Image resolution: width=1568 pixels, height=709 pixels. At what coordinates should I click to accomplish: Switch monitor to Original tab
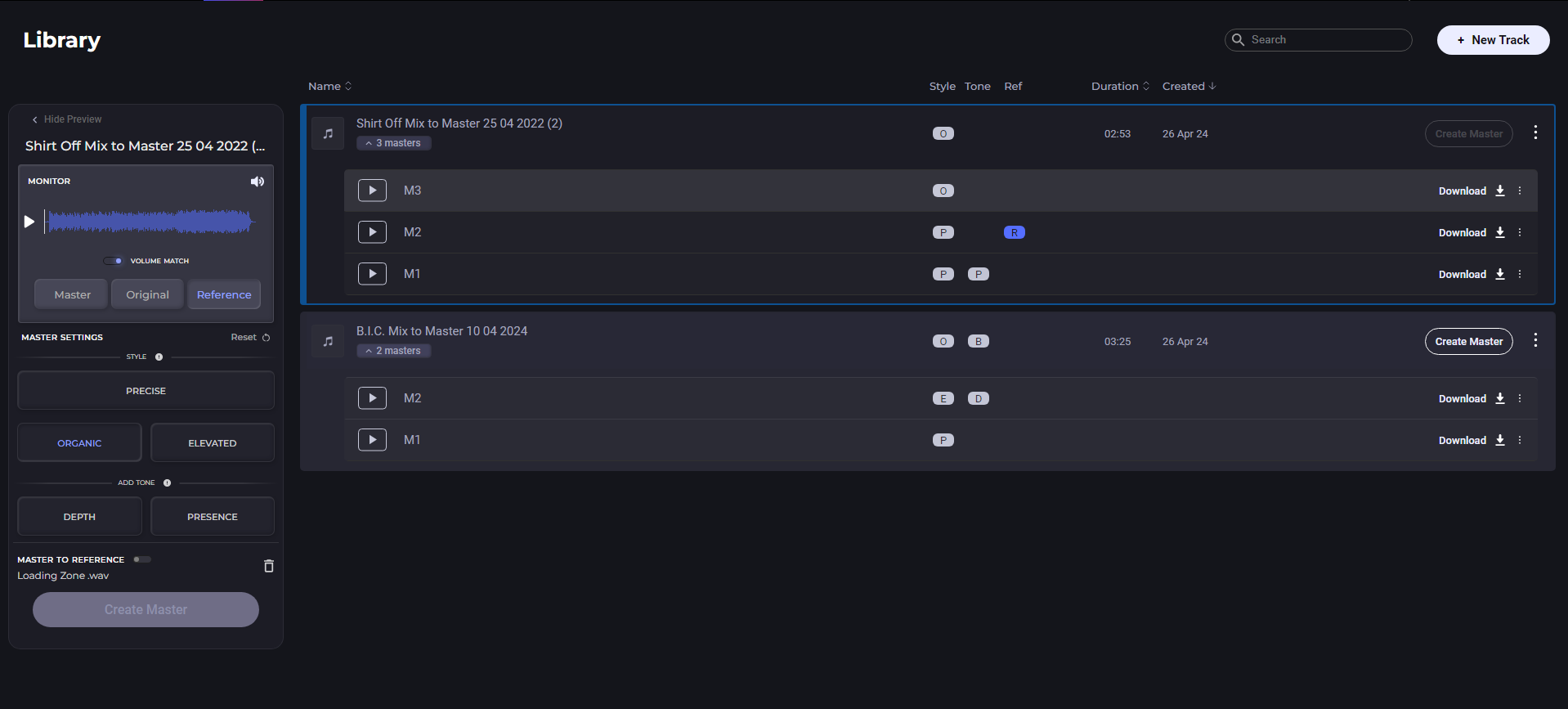147,294
